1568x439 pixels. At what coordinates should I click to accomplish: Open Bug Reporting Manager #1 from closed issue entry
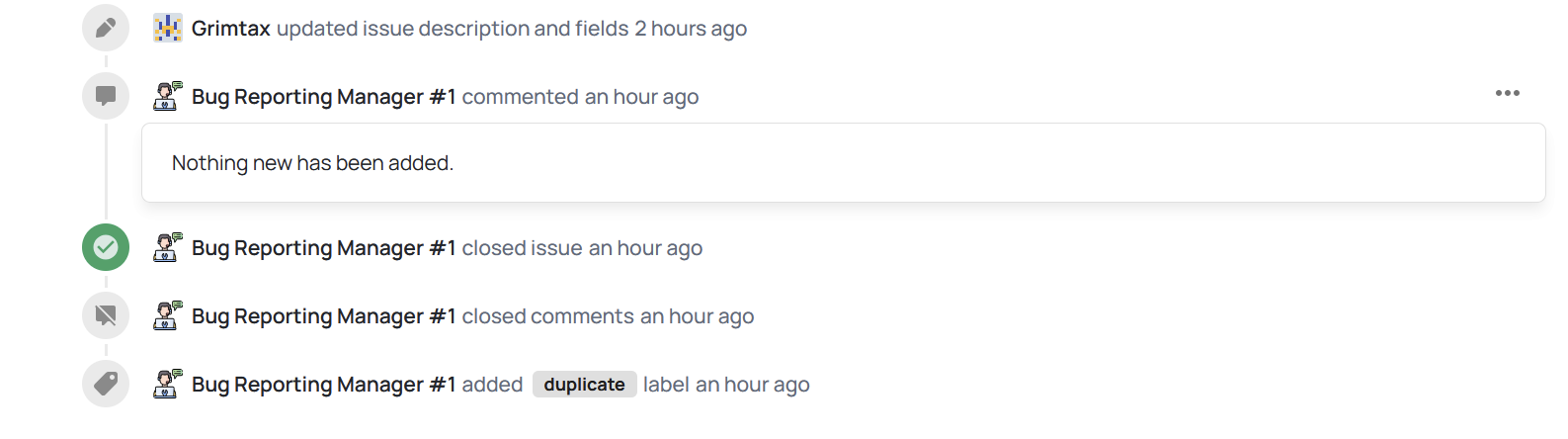pyautogui.click(x=323, y=248)
